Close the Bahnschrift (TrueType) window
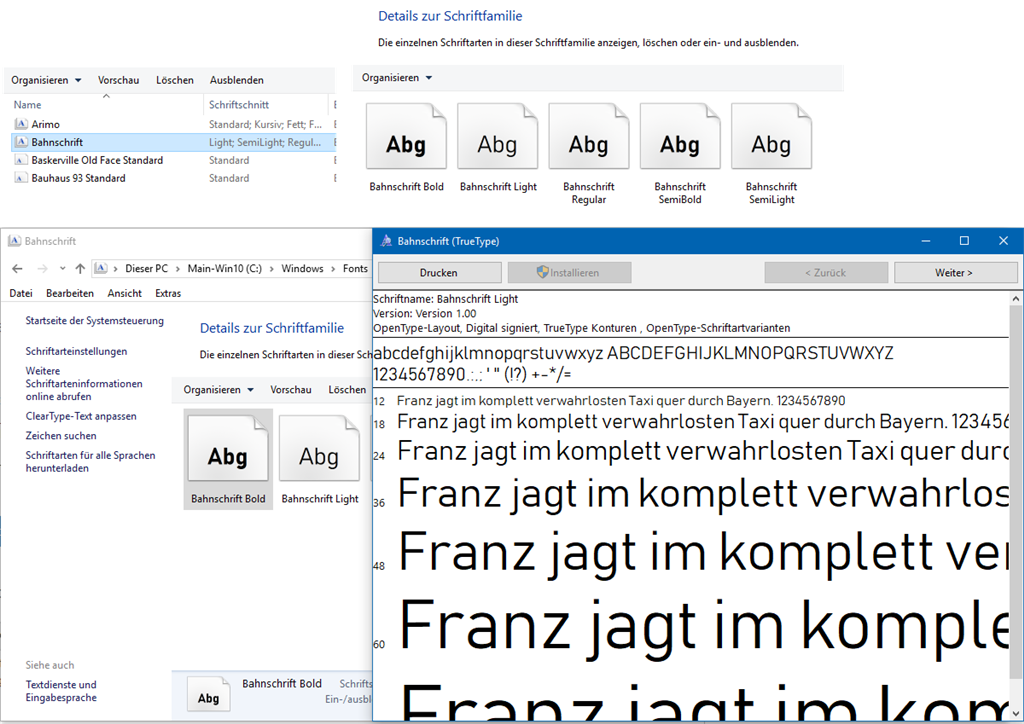The image size is (1024, 724). 1004,241
